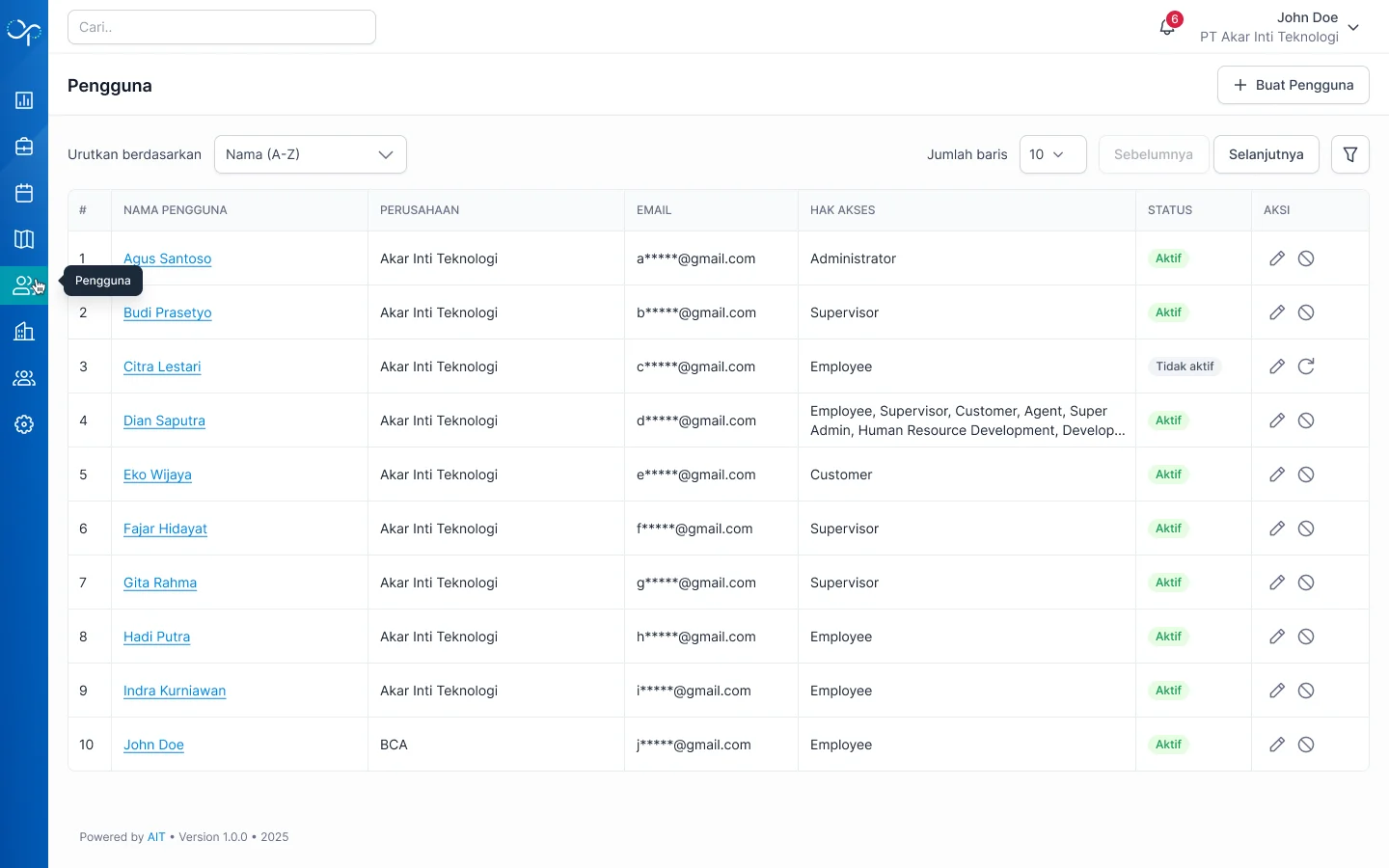Viewport: 1389px width, 868px height.
Task: Edit user Hadi Putra with the pencil icon
Action: (x=1277, y=637)
